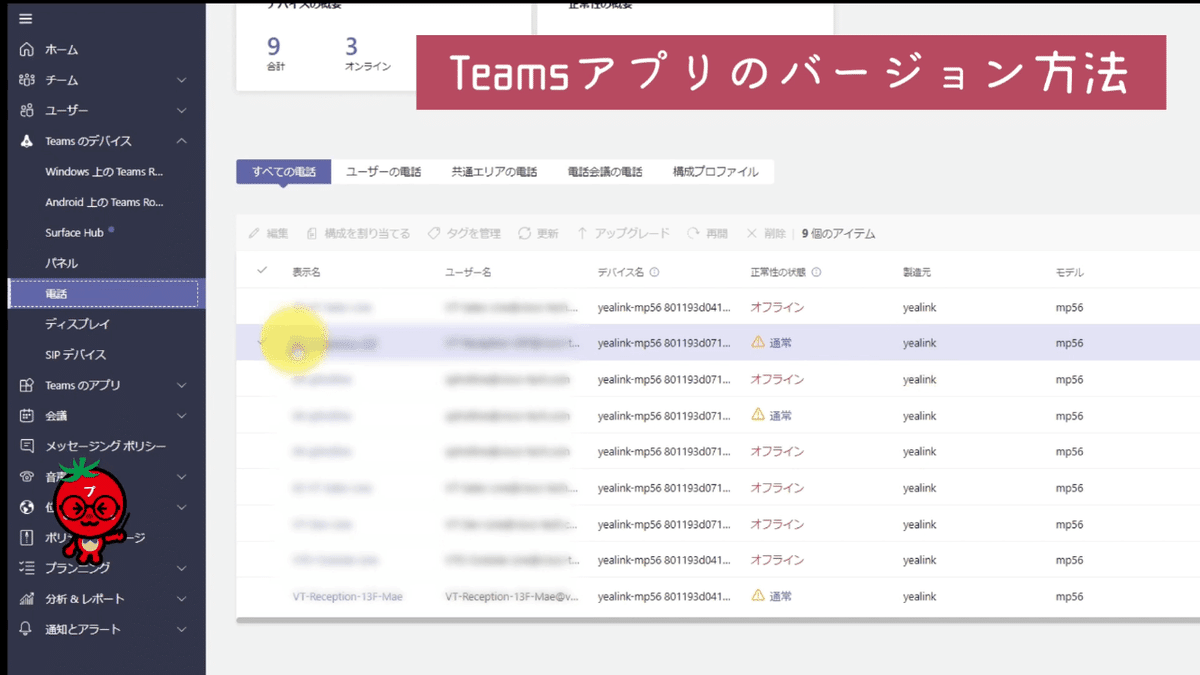Expand the ユーザー menu chevron
1200x675 pixels.
181,110
